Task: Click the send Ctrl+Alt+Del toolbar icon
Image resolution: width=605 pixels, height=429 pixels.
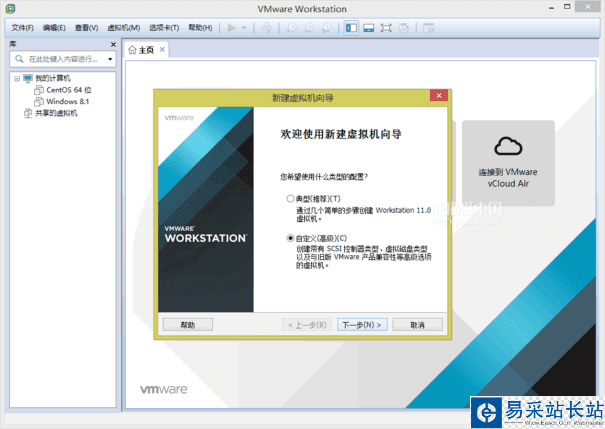Action: point(266,28)
